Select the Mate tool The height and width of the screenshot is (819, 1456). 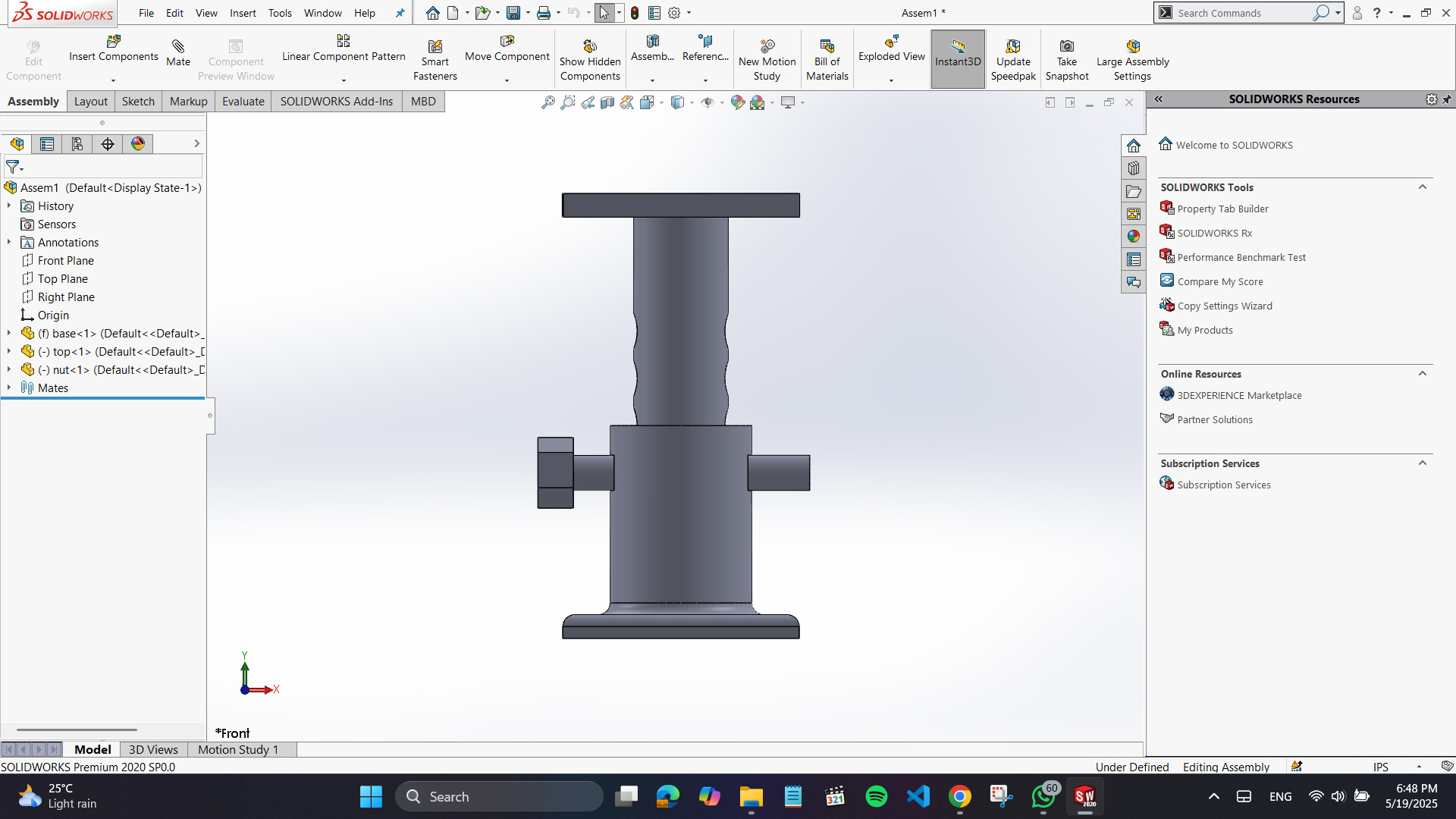coord(178,53)
